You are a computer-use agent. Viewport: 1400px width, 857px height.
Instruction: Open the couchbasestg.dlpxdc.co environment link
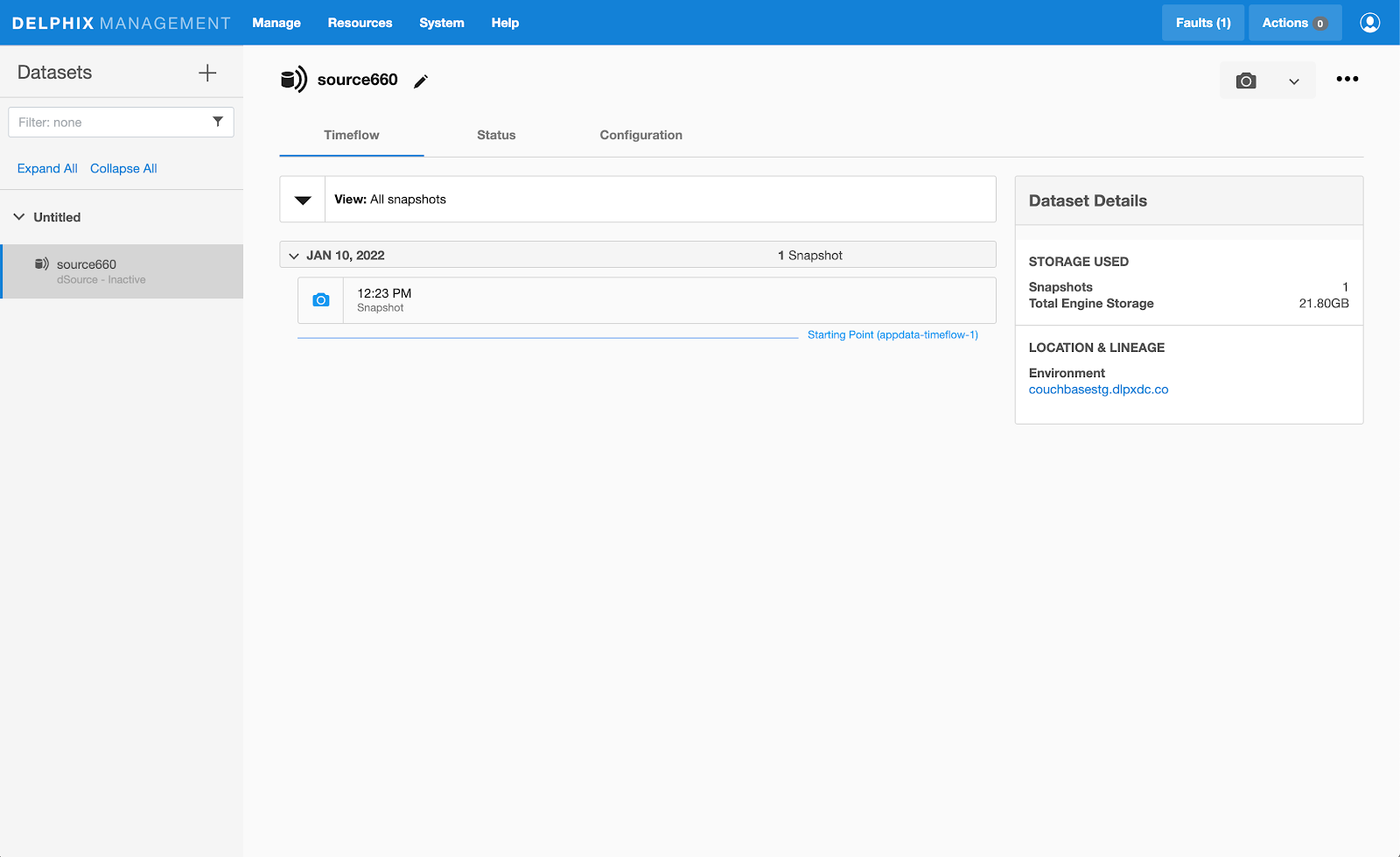click(x=1099, y=390)
